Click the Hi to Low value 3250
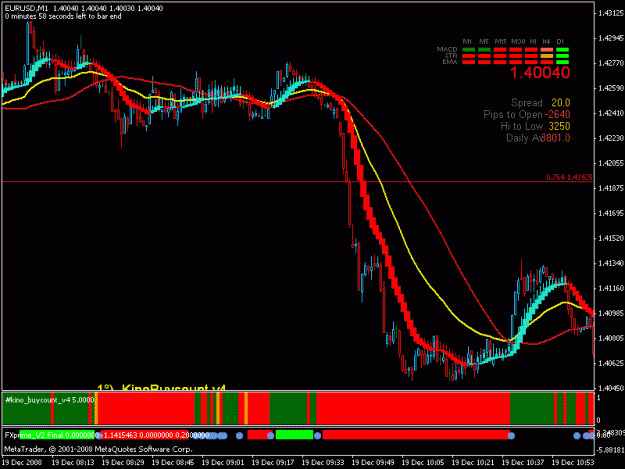 coord(559,126)
